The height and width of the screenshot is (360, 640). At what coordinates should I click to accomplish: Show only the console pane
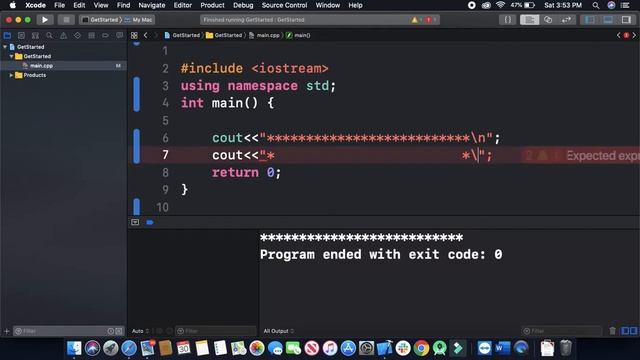coord(633,331)
